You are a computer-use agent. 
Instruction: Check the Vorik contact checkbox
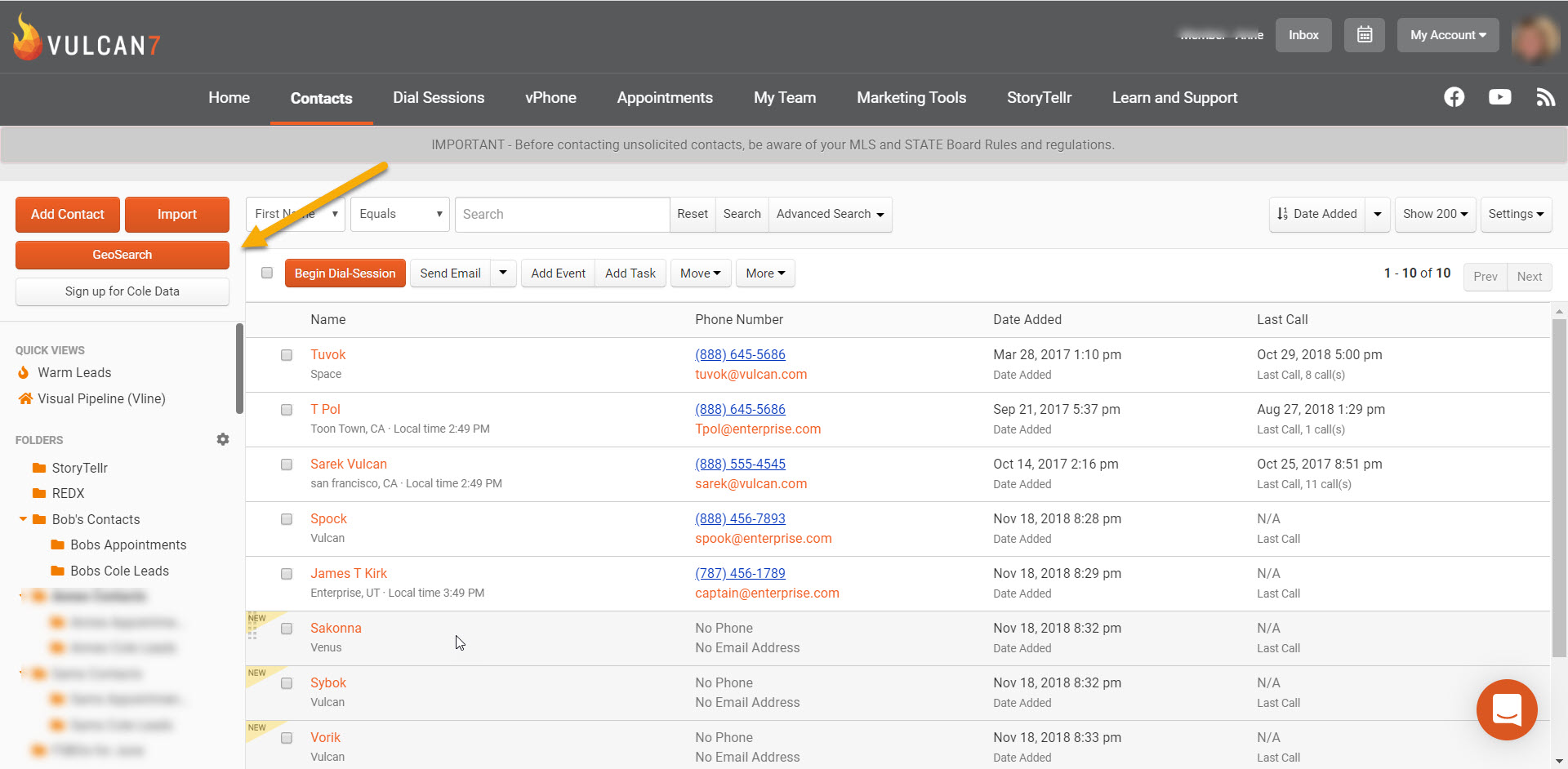tap(287, 738)
